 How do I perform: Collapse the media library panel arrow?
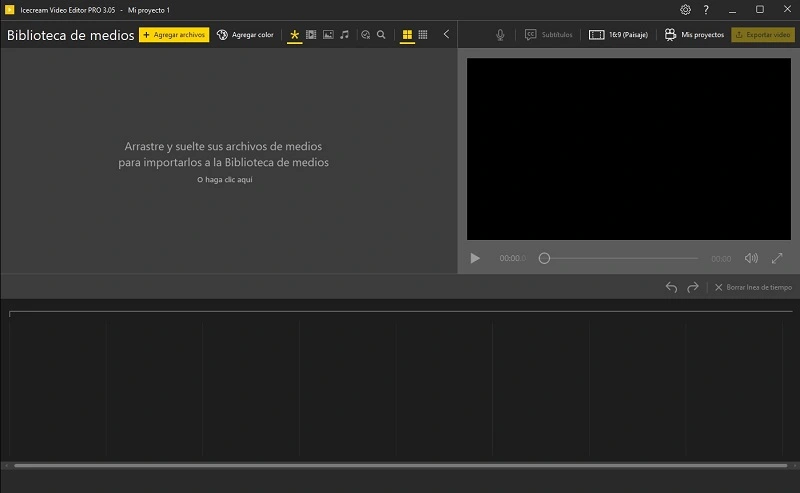pos(446,34)
